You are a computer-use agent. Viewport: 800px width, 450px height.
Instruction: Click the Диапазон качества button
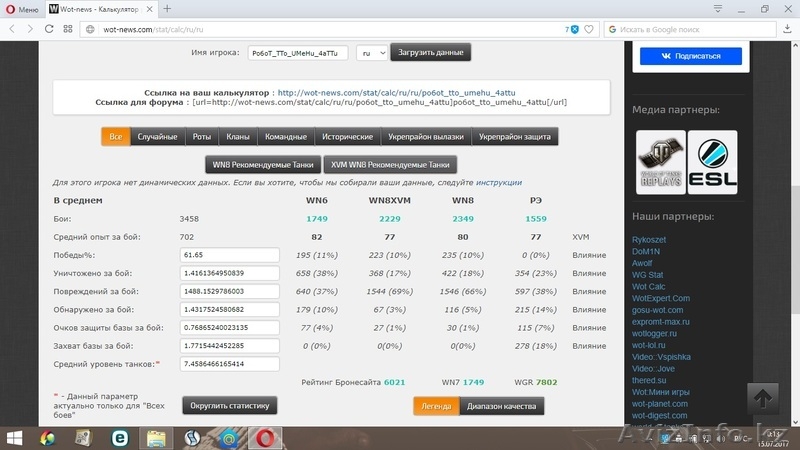point(502,405)
